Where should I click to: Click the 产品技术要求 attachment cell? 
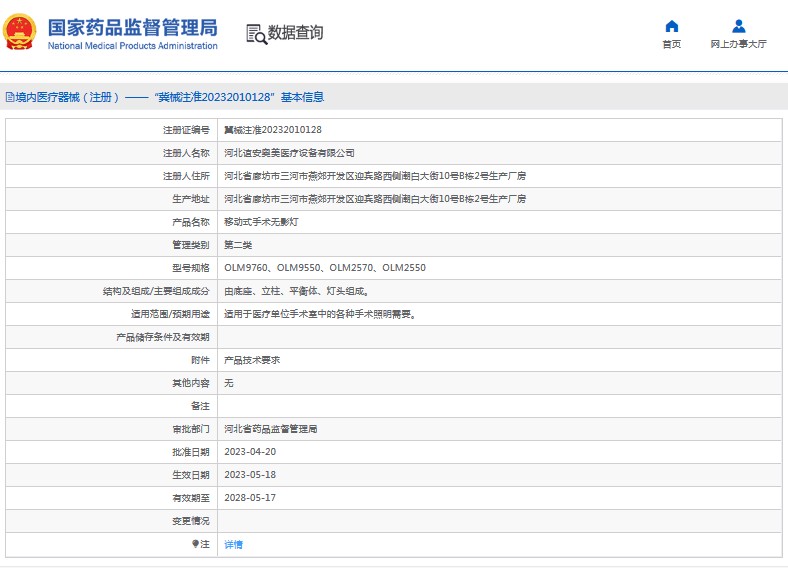252,360
